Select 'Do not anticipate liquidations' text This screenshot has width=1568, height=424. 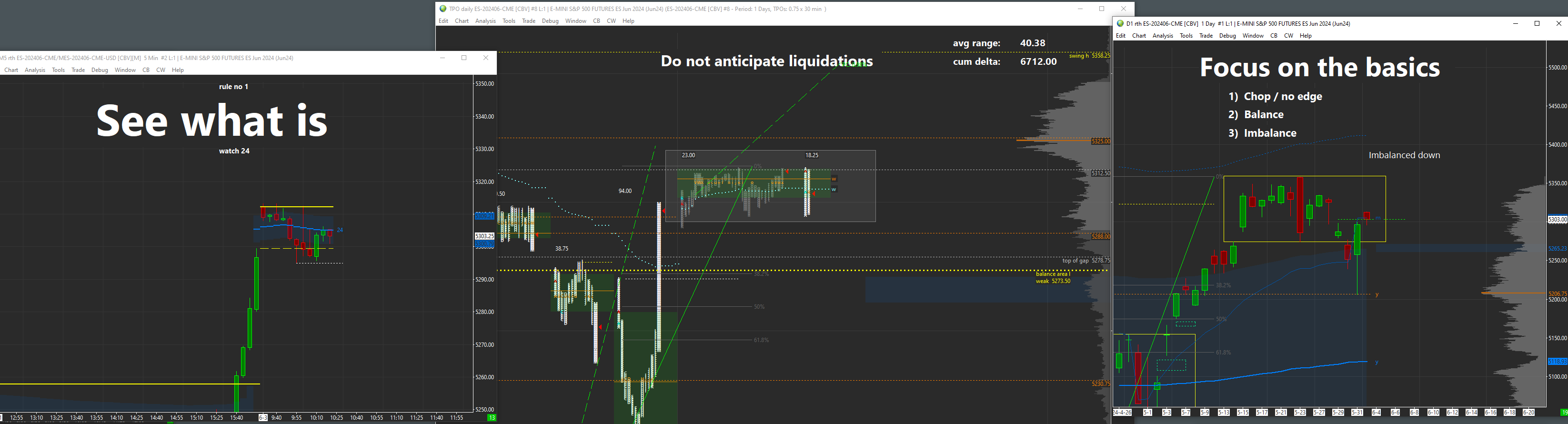tap(767, 61)
